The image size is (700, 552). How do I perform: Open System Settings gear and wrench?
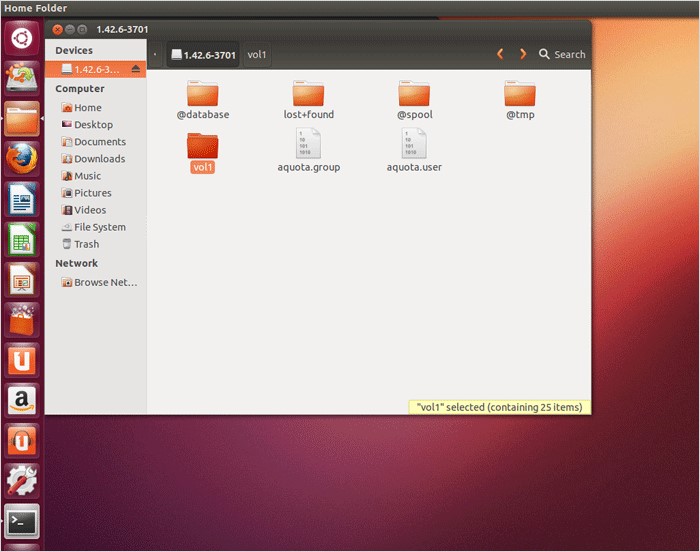tap(21, 481)
